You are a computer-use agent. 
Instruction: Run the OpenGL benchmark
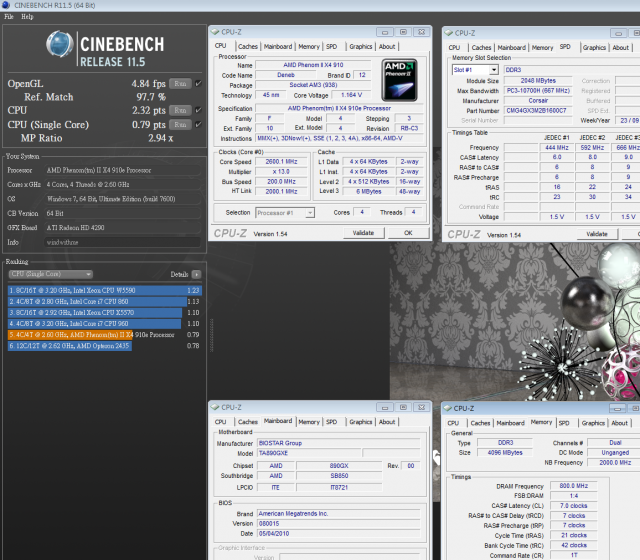click(x=180, y=84)
